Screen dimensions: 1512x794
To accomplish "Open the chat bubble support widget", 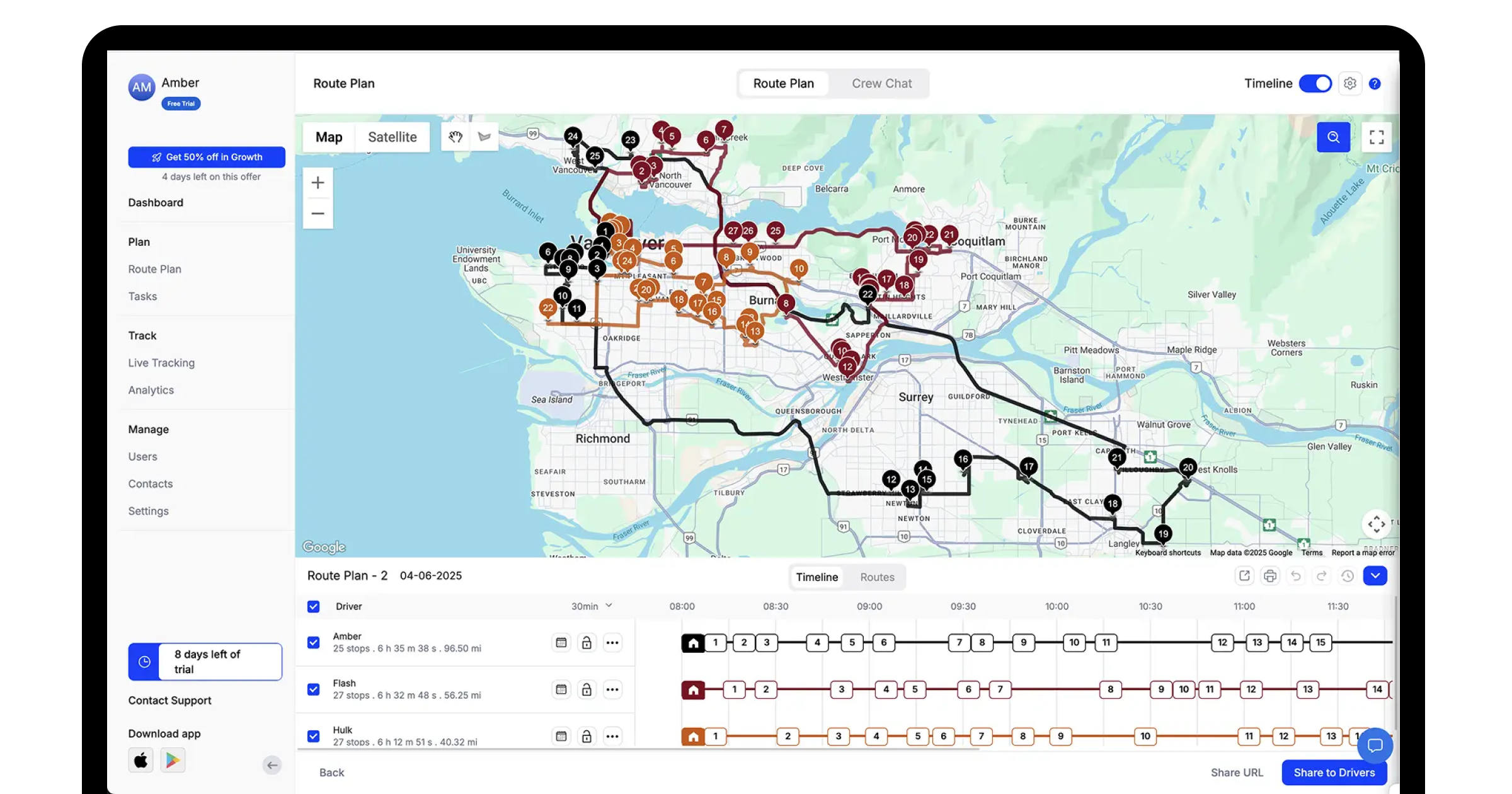I will [x=1375, y=745].
